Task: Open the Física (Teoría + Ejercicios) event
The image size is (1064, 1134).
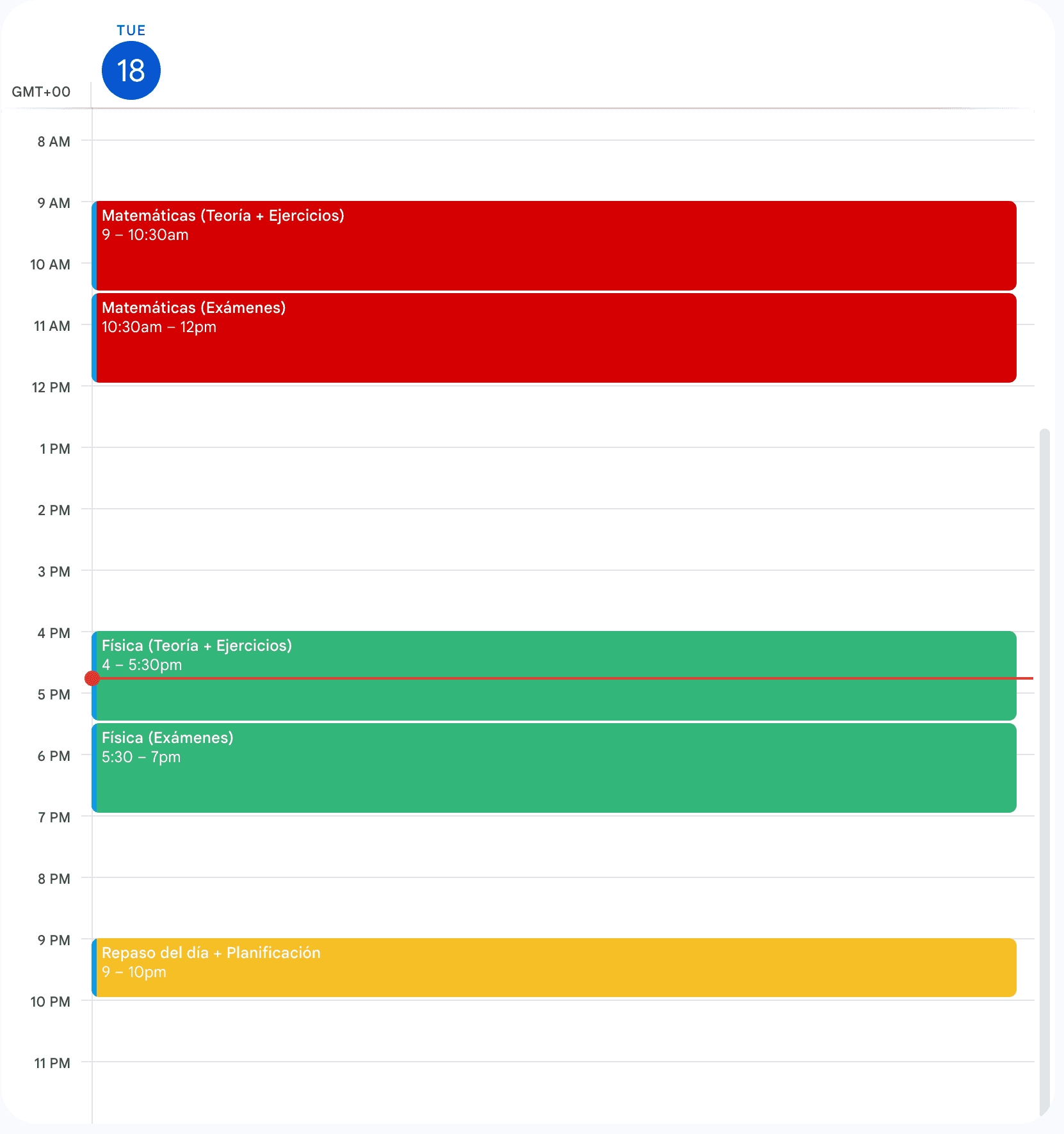Action: coord(554,676)
